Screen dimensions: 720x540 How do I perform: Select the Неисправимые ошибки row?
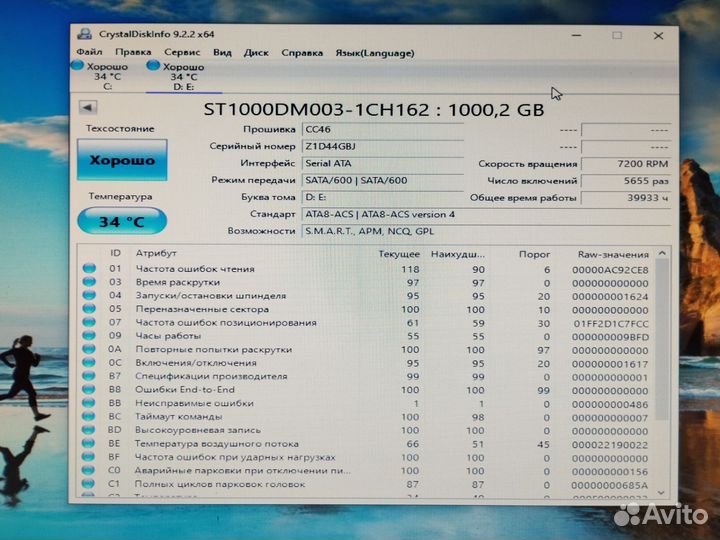(366, 404)
